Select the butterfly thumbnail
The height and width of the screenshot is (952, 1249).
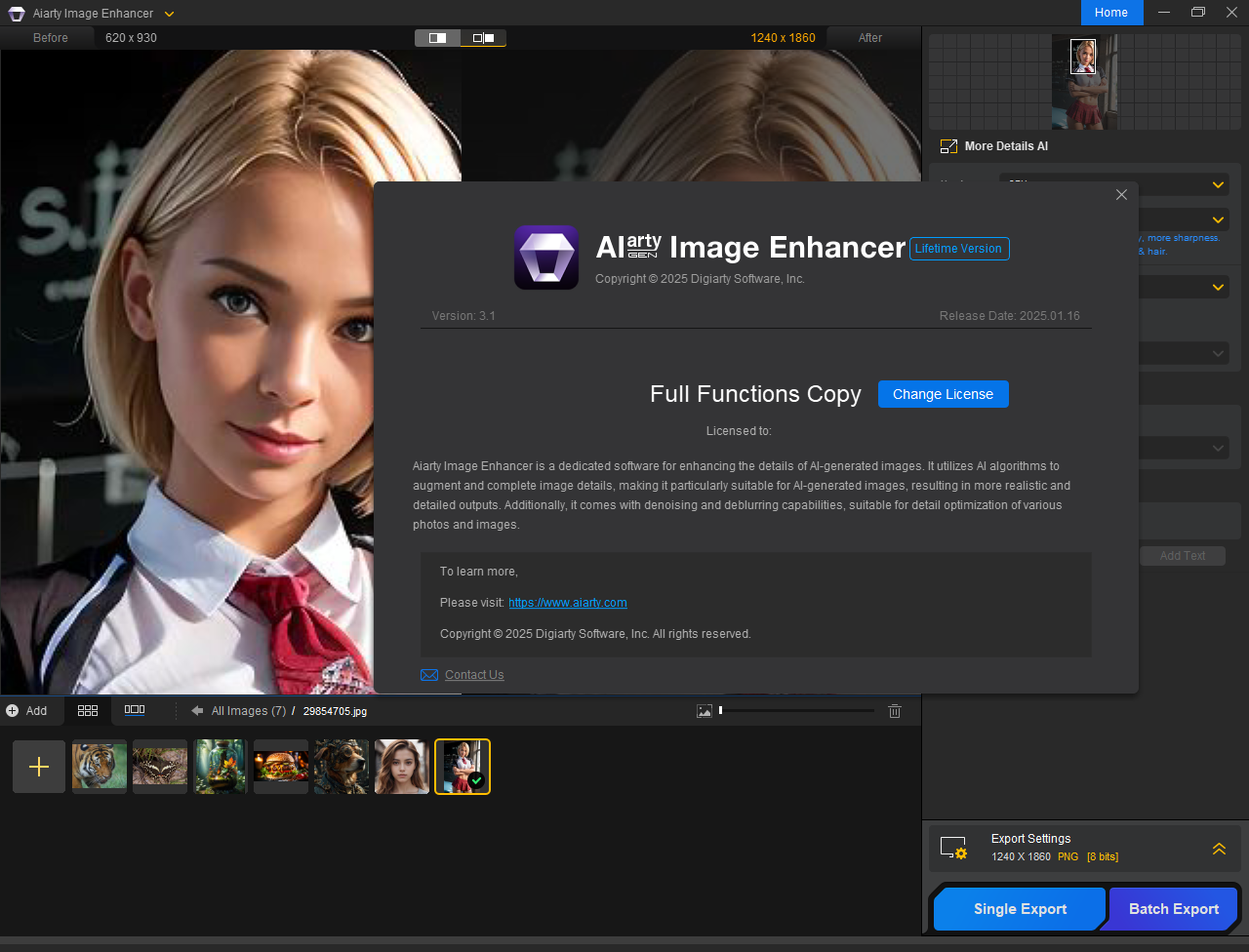click(160, 767)
